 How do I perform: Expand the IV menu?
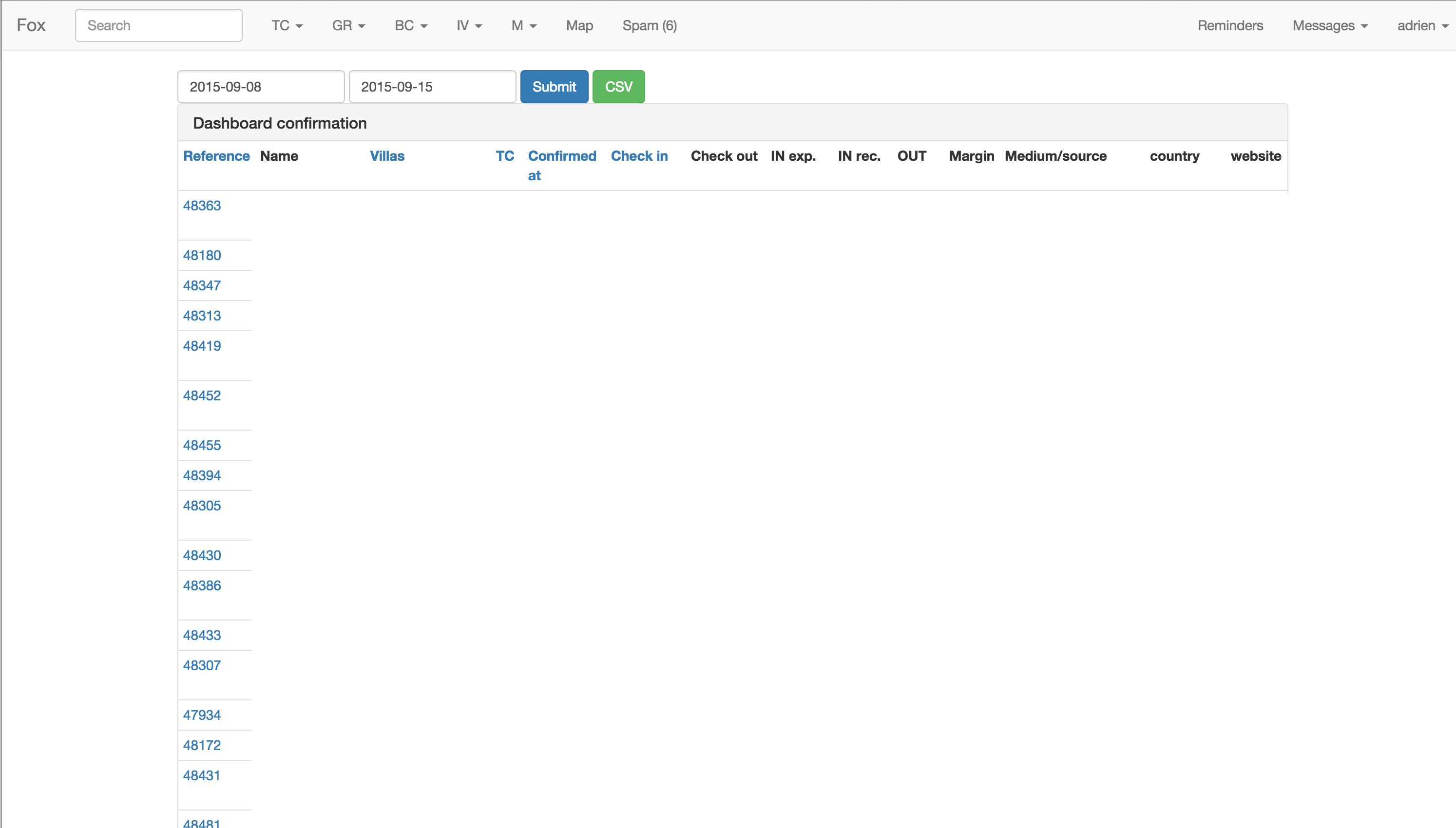(x=469, y=26)
